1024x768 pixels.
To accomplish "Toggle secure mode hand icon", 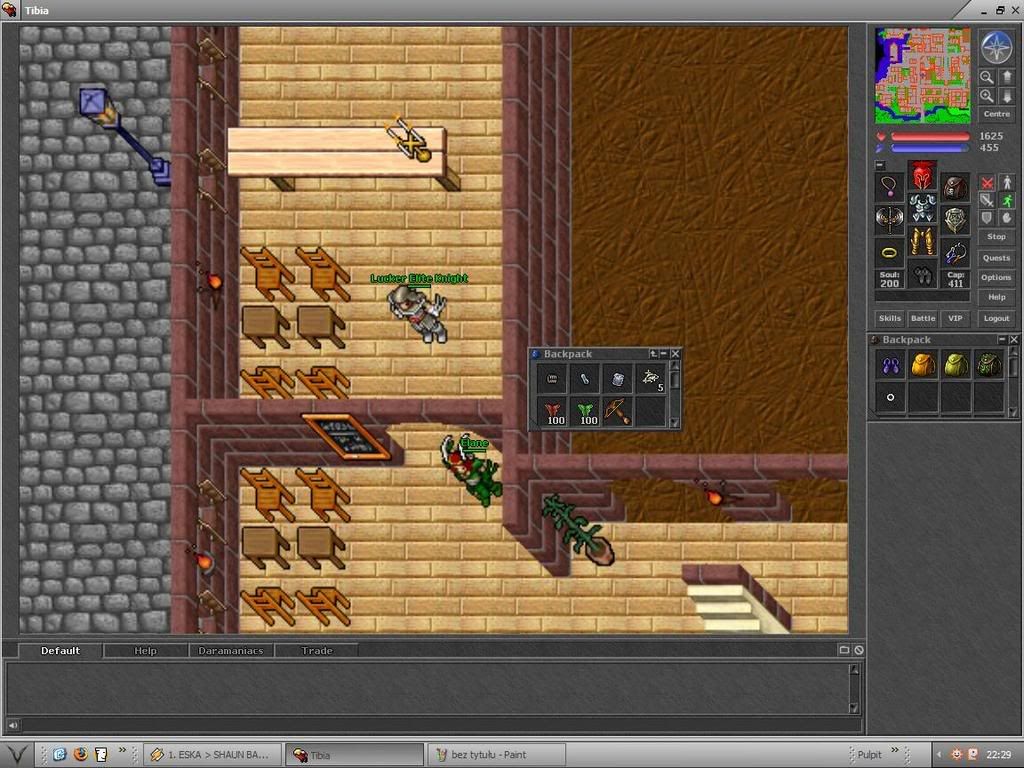I will pyautogui.click(x=1006, y=218).
